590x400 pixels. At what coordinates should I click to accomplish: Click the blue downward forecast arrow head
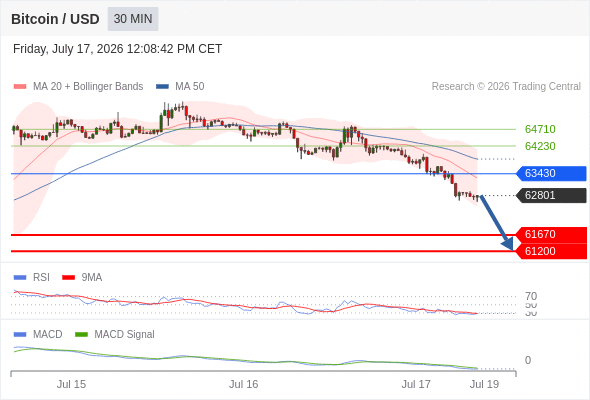(x=508, y=244)
